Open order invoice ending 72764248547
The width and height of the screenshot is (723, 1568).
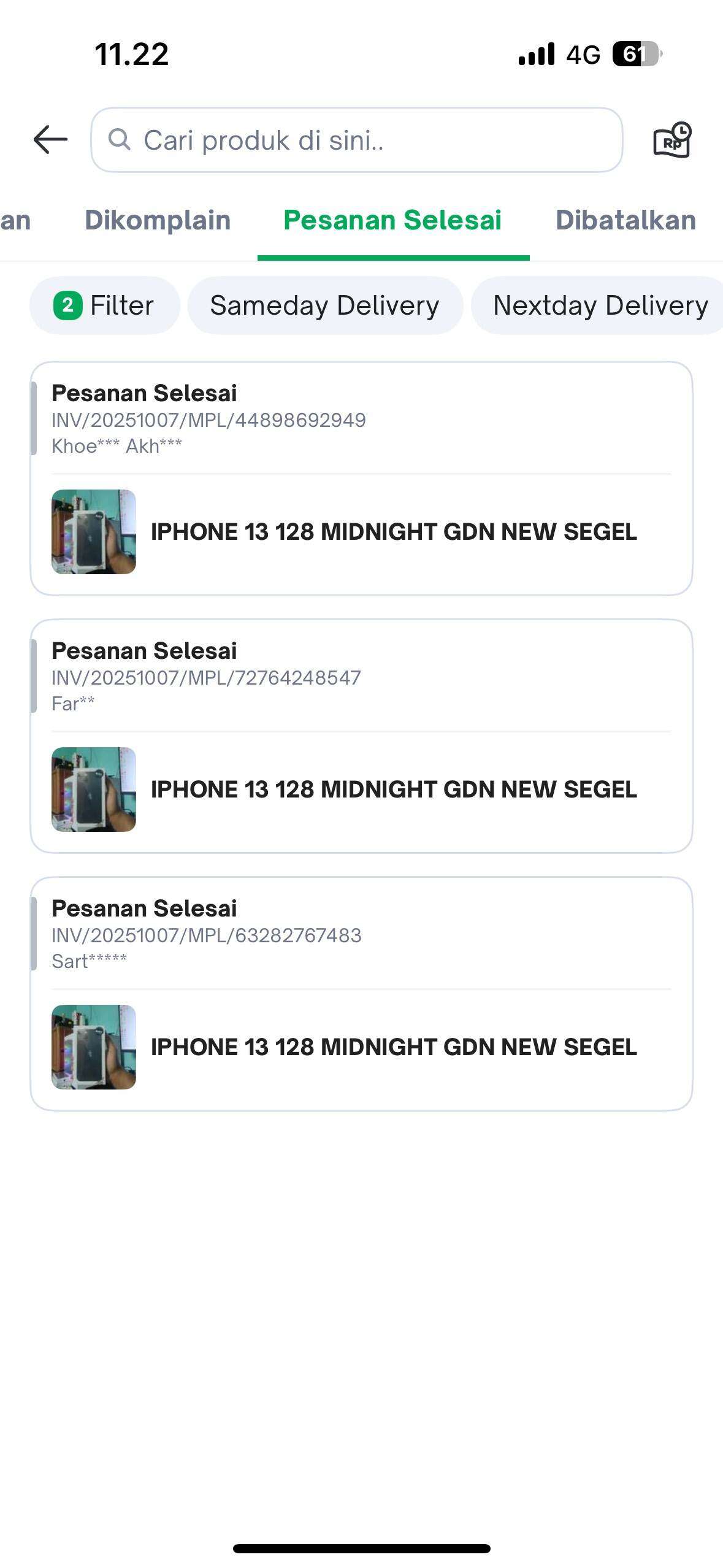(206, 678)
